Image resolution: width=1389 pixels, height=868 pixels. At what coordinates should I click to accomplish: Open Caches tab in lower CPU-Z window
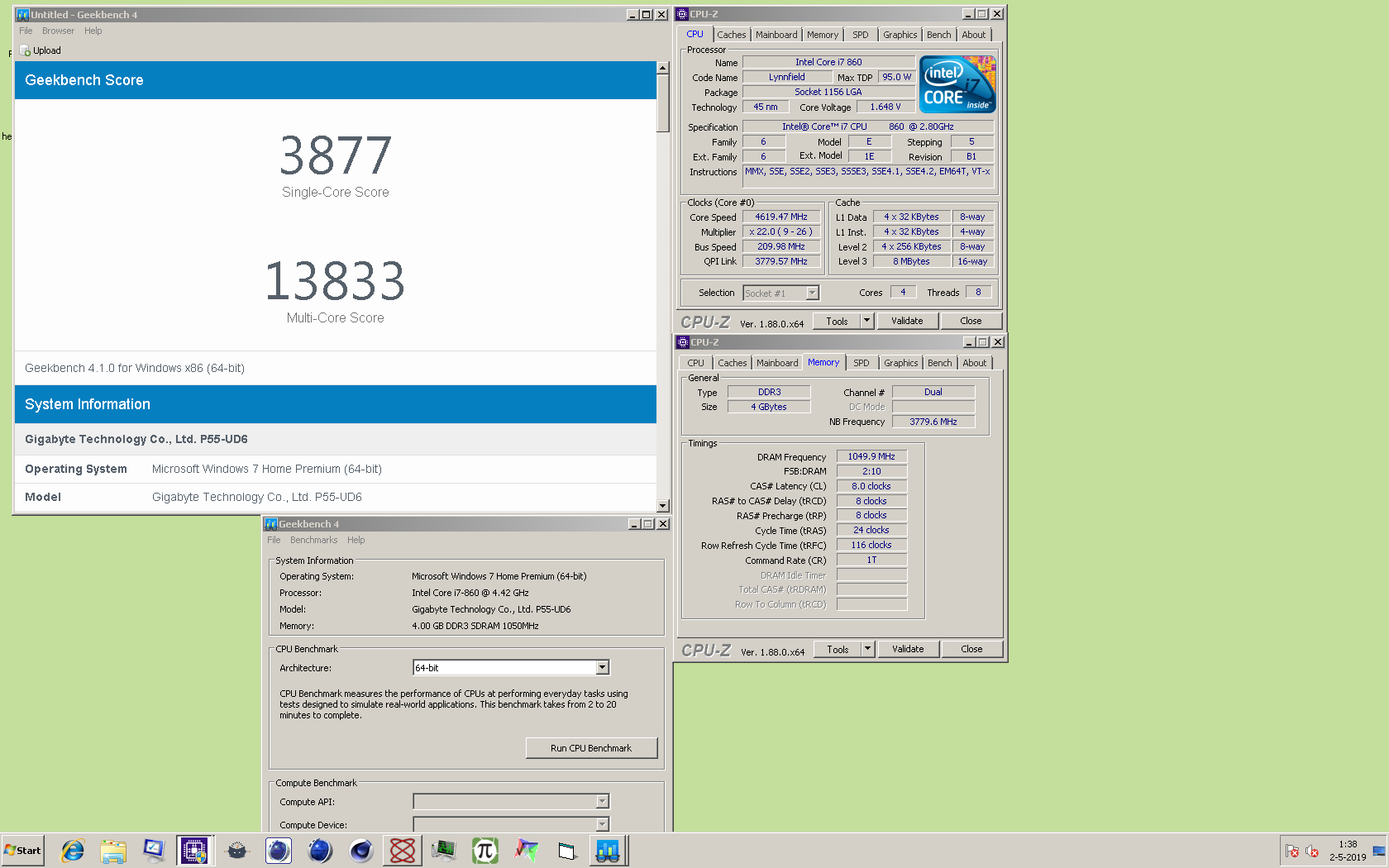coord(732,363)
